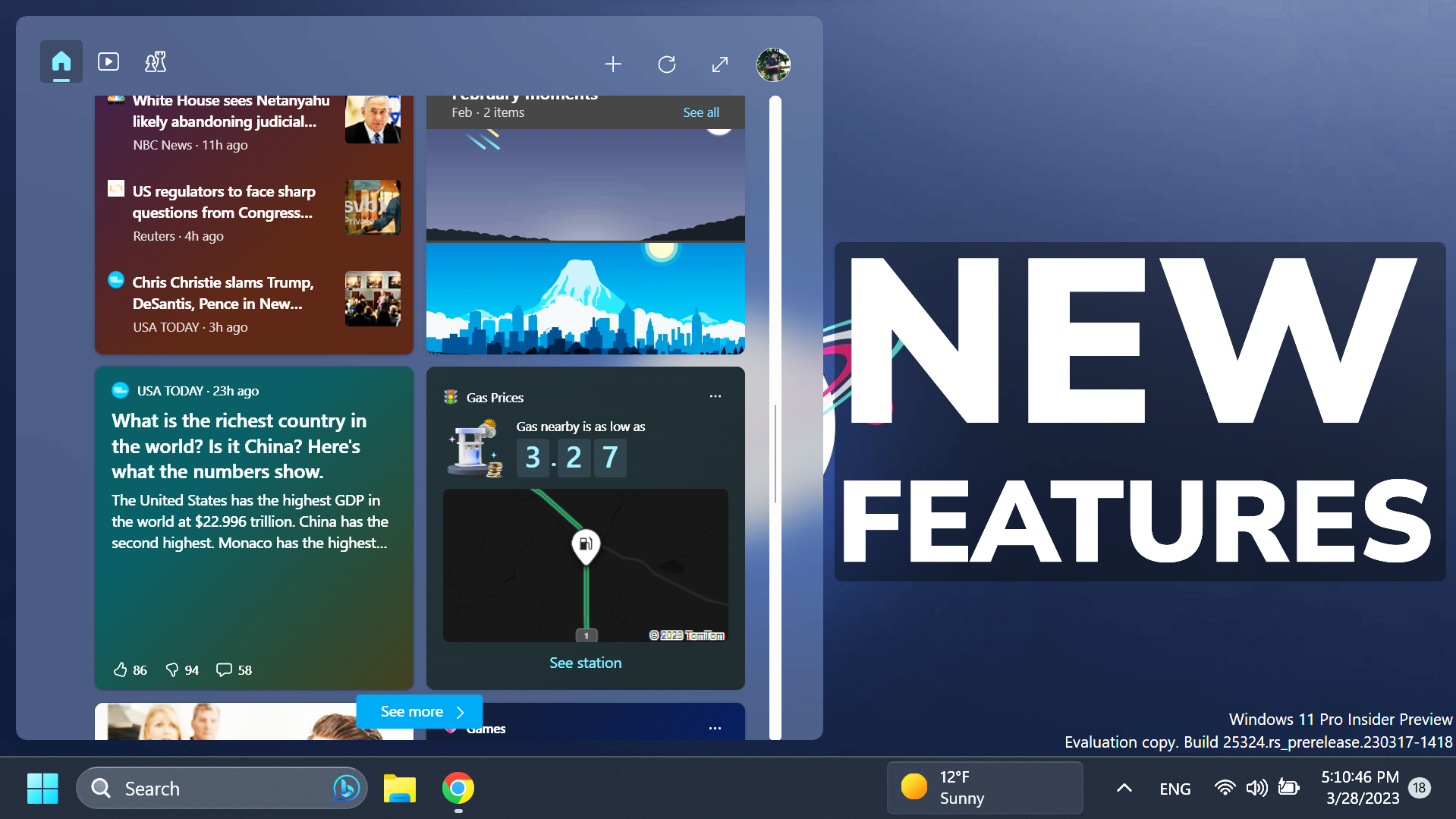Open comments via the speech bubble icon
The width and height of the screenshot is (1456, 819).
coord(224,669)
